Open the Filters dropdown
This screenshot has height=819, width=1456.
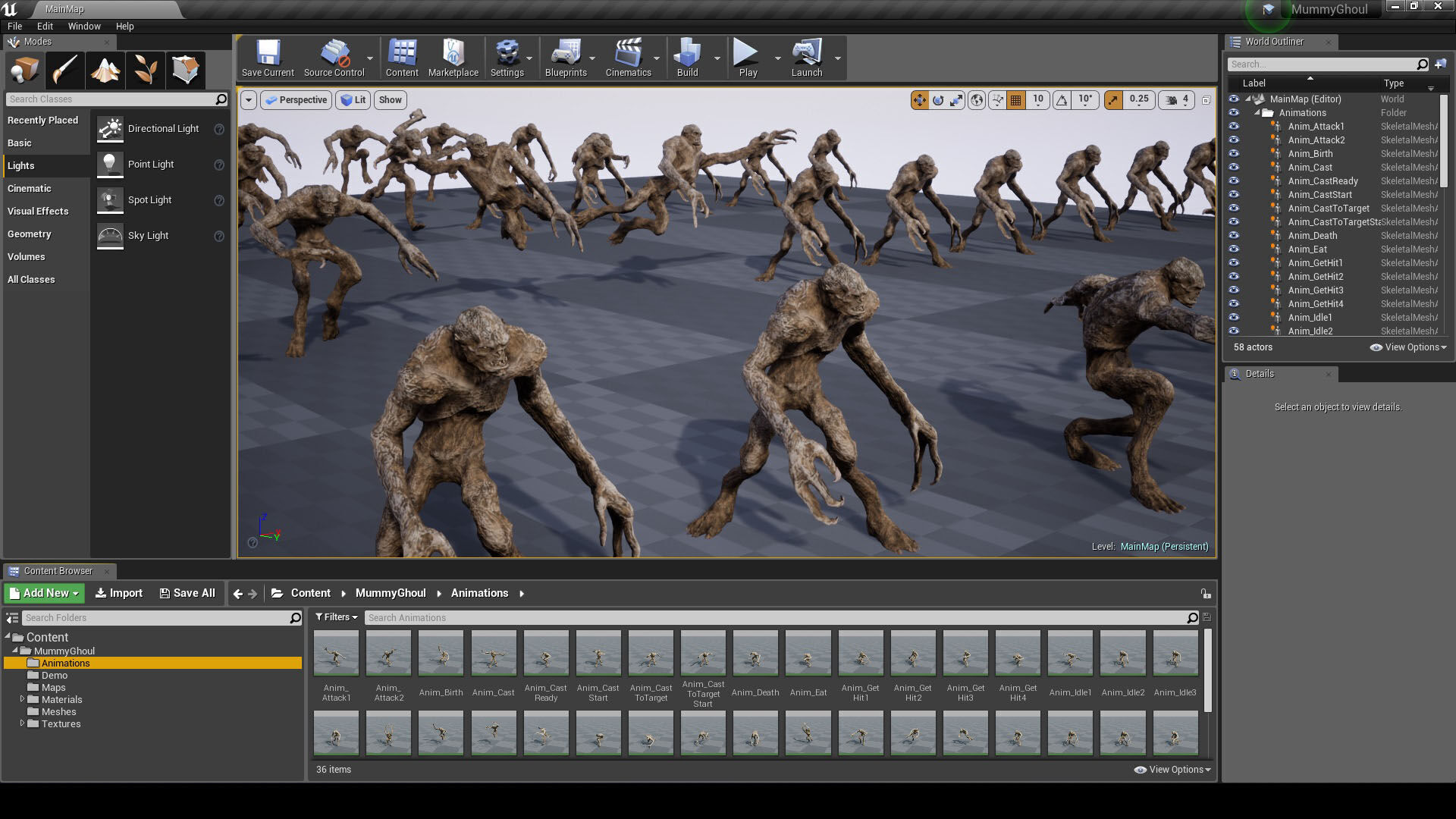point(336,618)
